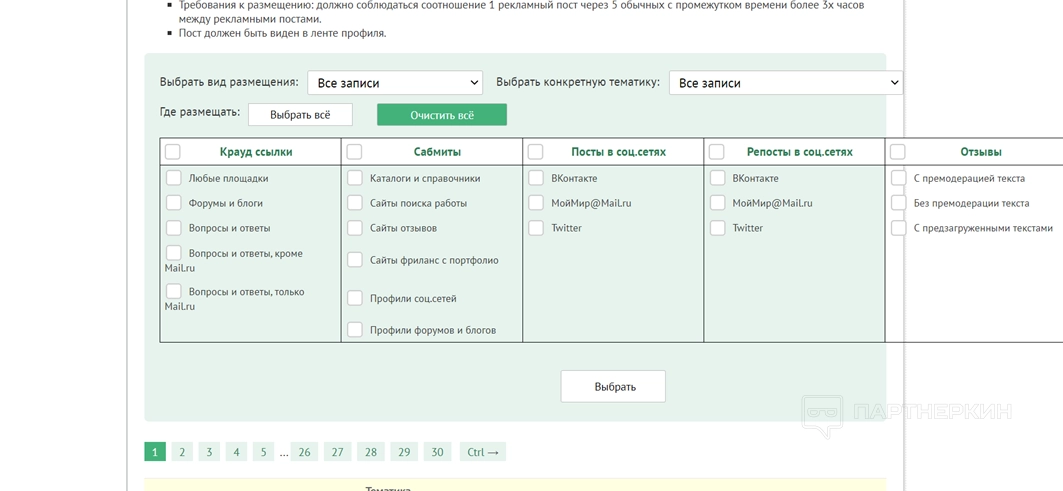Go to page 30

point(437,452)
